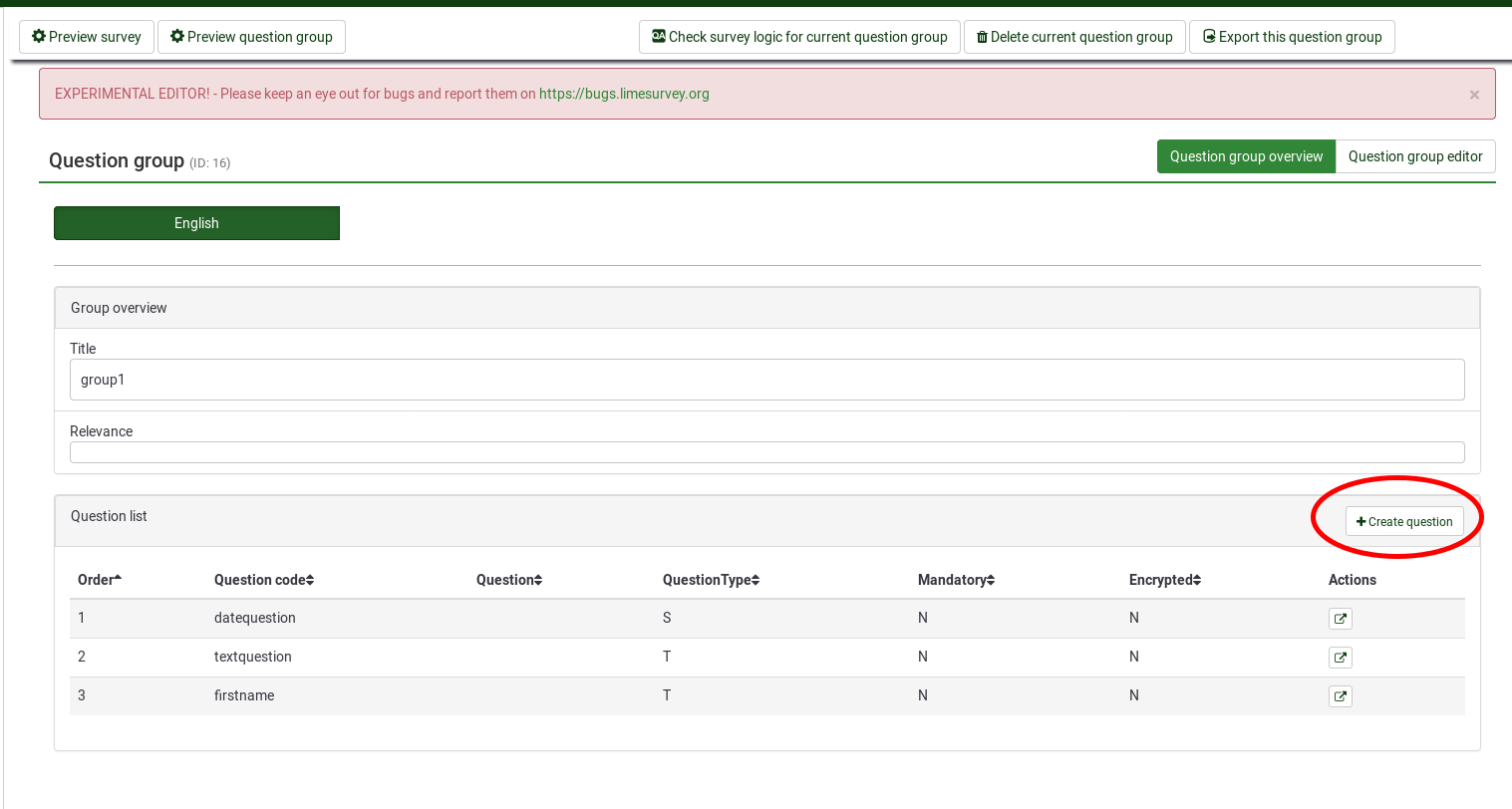The width and height of the screenshot is (1512, 809).
Task: Dismiss the experimental editor warning banner
Action: click(1474, 95)
